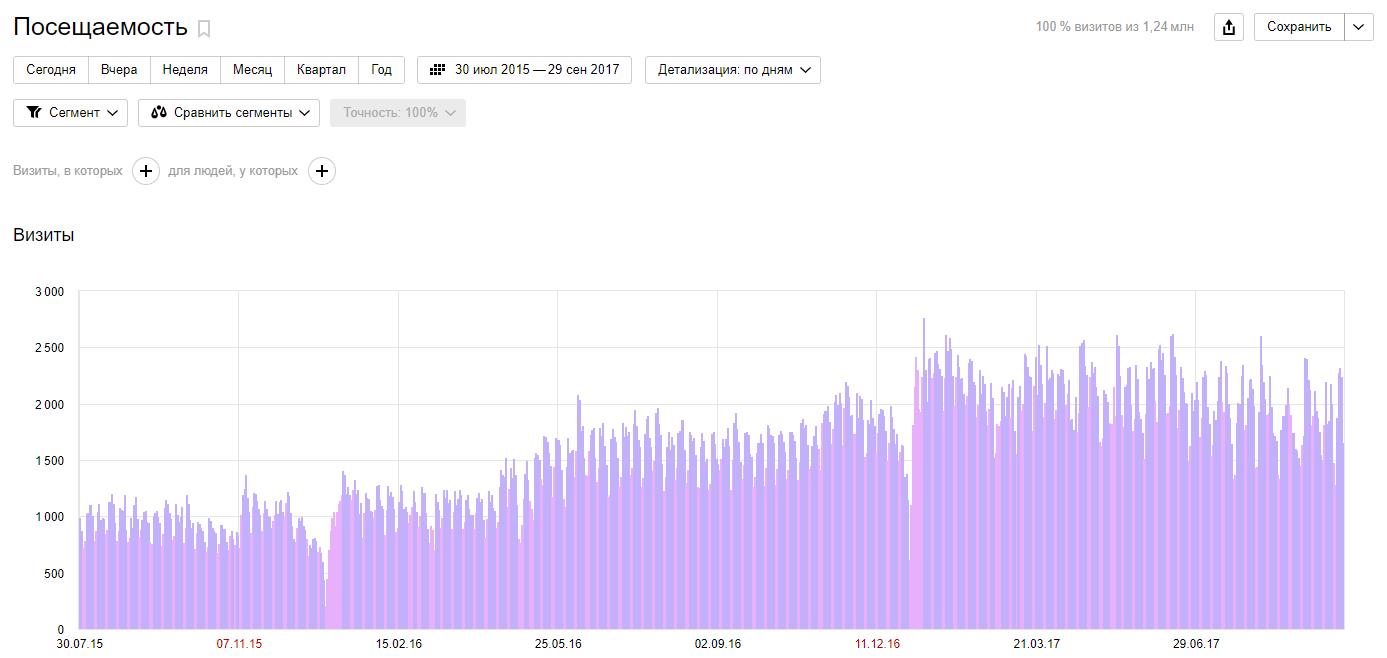Choose the Год period

click(x=381, y=70)
